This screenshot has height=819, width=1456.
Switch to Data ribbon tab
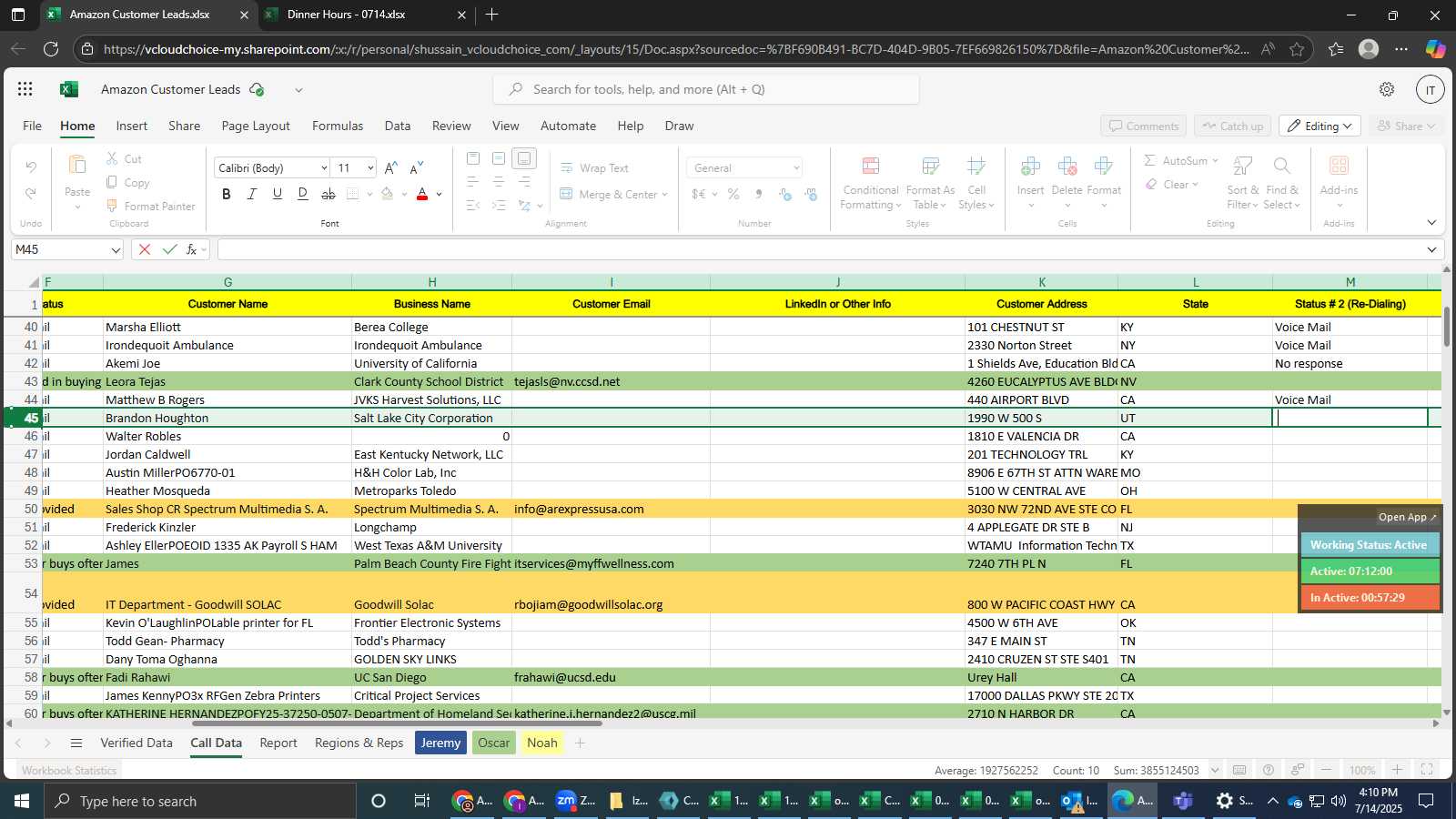pyautogui.click(x=398, y=126)
